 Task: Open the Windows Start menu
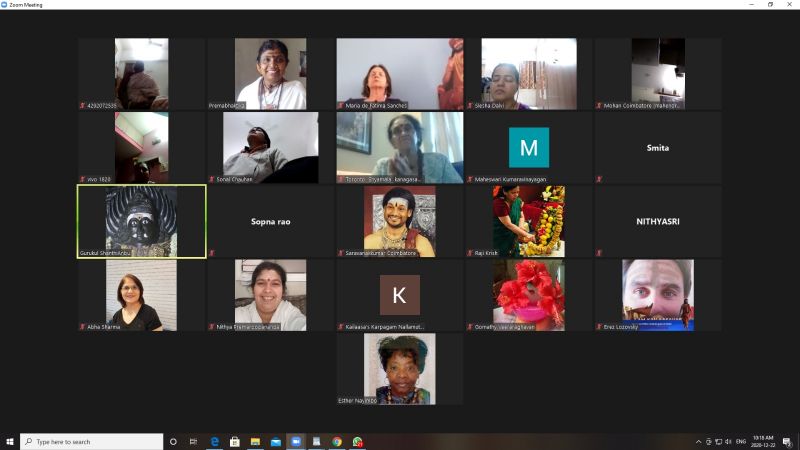10,441
